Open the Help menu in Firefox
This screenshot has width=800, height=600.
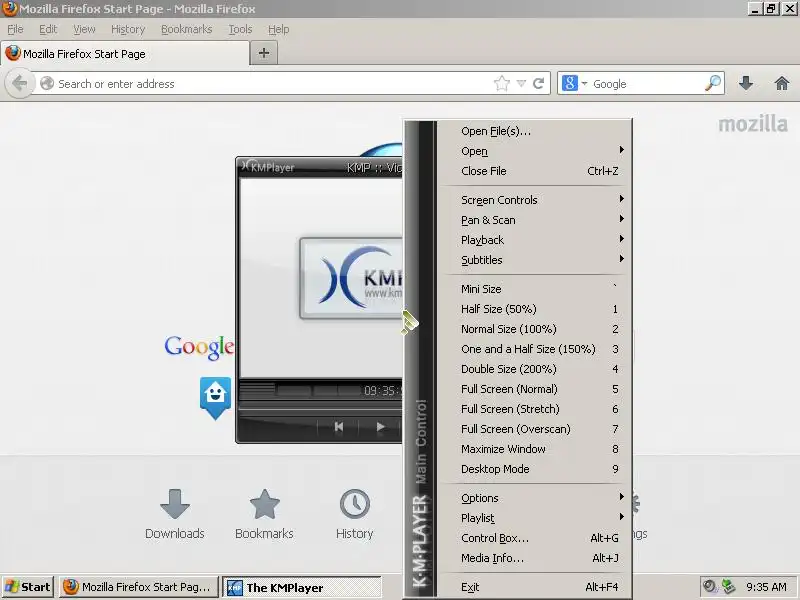point(279,30)
